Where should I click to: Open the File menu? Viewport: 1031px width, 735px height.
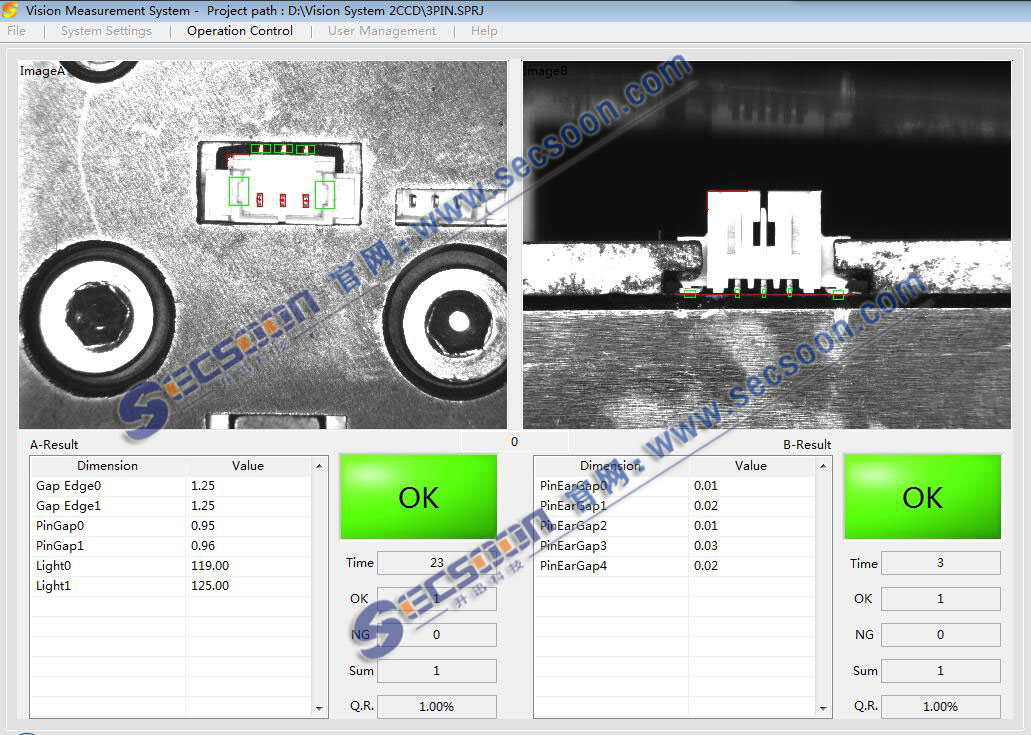[16, 31]
